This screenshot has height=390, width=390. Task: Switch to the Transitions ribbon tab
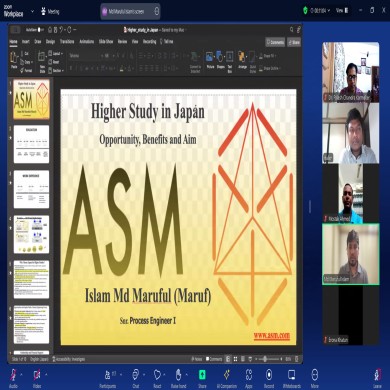[x=67, y=42]
